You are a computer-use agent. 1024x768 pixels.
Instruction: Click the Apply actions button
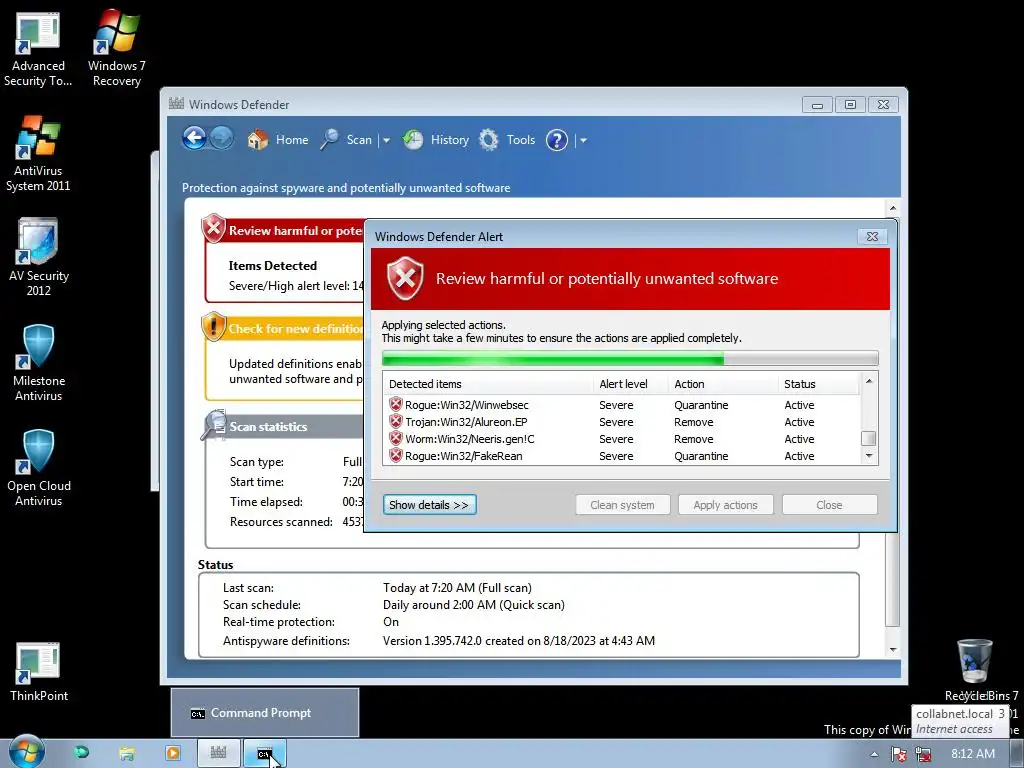726,505
